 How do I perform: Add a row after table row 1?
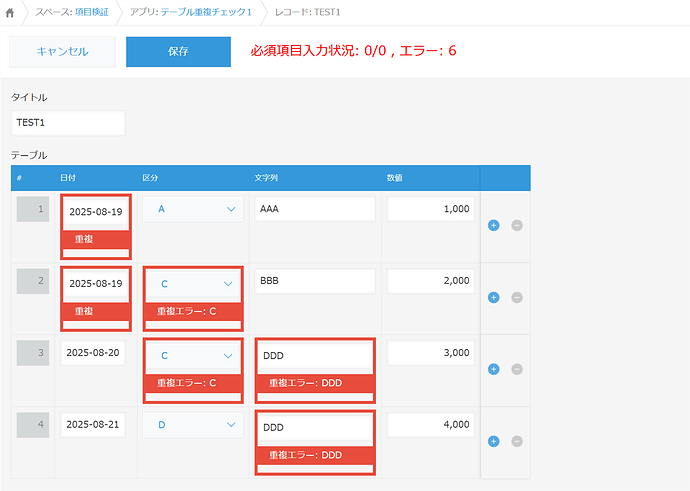[x=493, y=225]
